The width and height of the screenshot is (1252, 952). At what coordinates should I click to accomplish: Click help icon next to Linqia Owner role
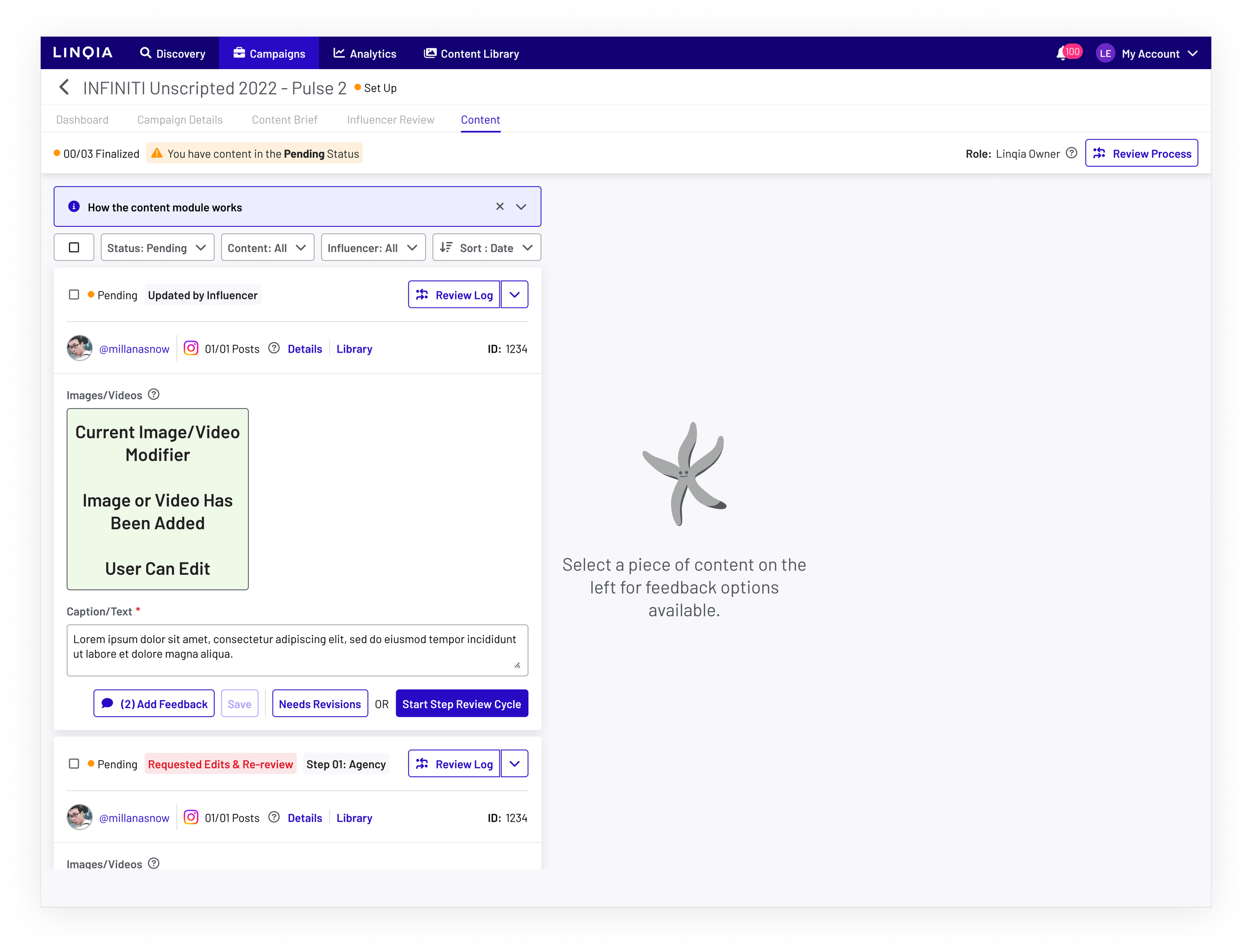1071,153
